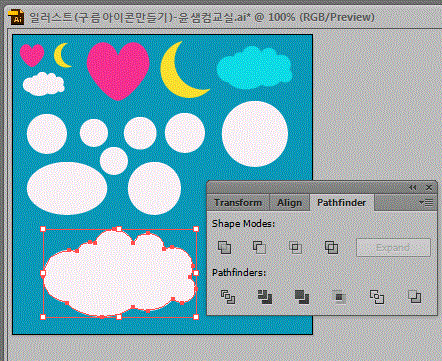Close the Pathfinder panel
Screen dimensions: 442x361
point(429,188)
